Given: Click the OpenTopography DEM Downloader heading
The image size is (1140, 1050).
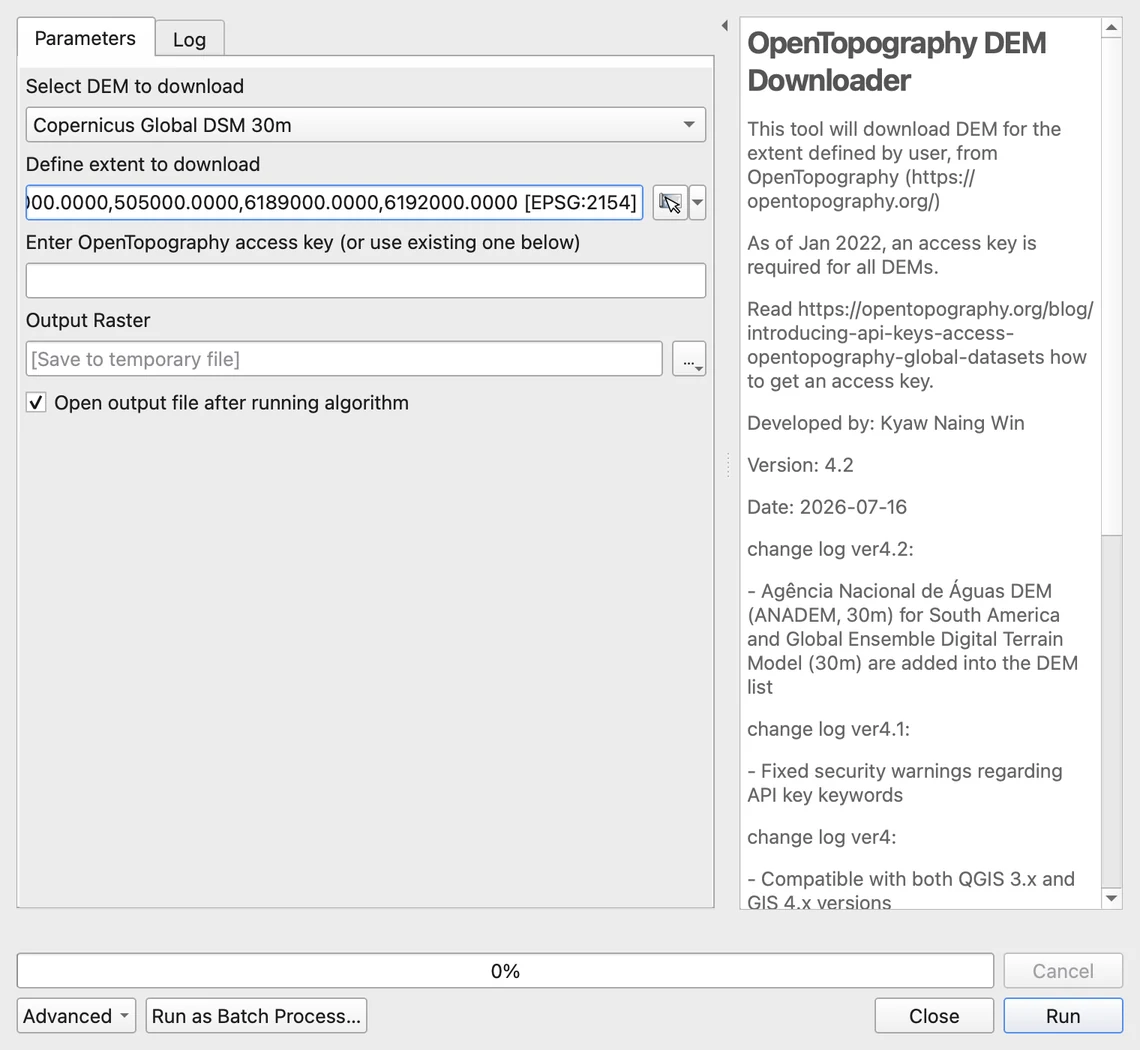Looking at the screenshot, I should click(x=896, y=62).
